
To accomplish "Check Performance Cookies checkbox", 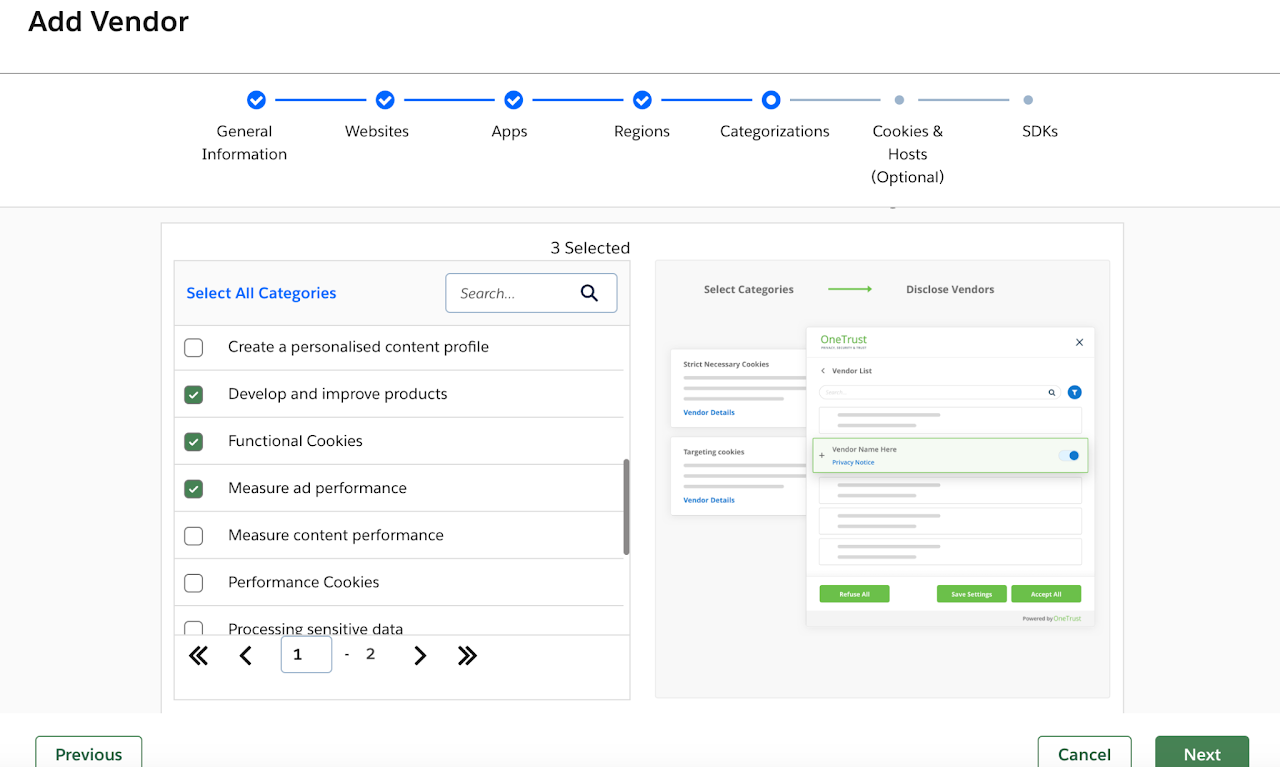I will [194, 582].
